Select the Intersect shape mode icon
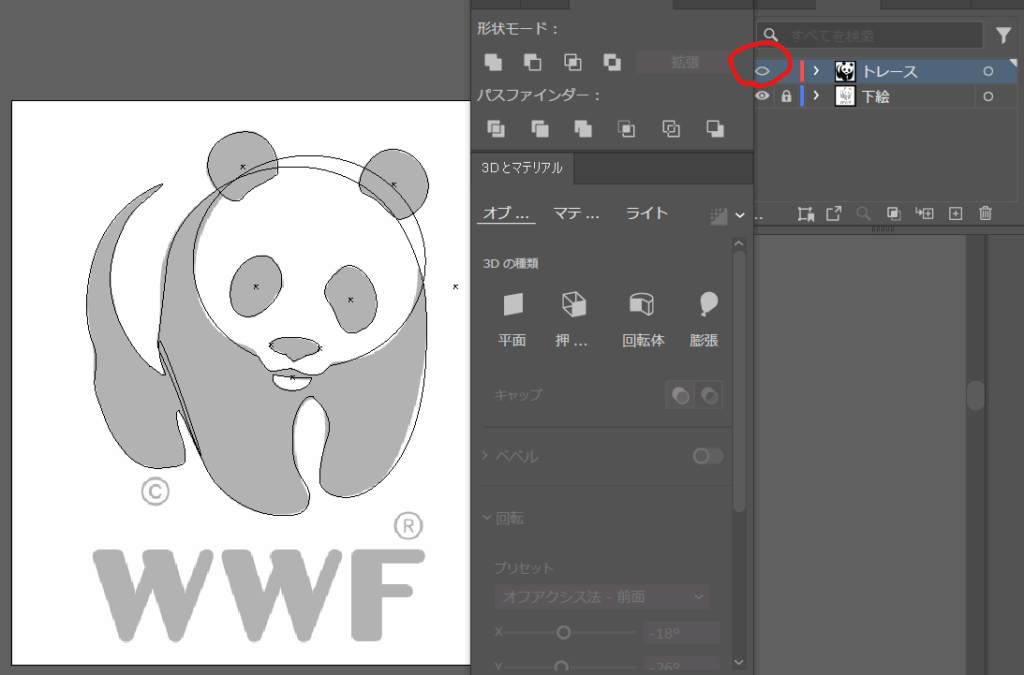 pos(573,62)
